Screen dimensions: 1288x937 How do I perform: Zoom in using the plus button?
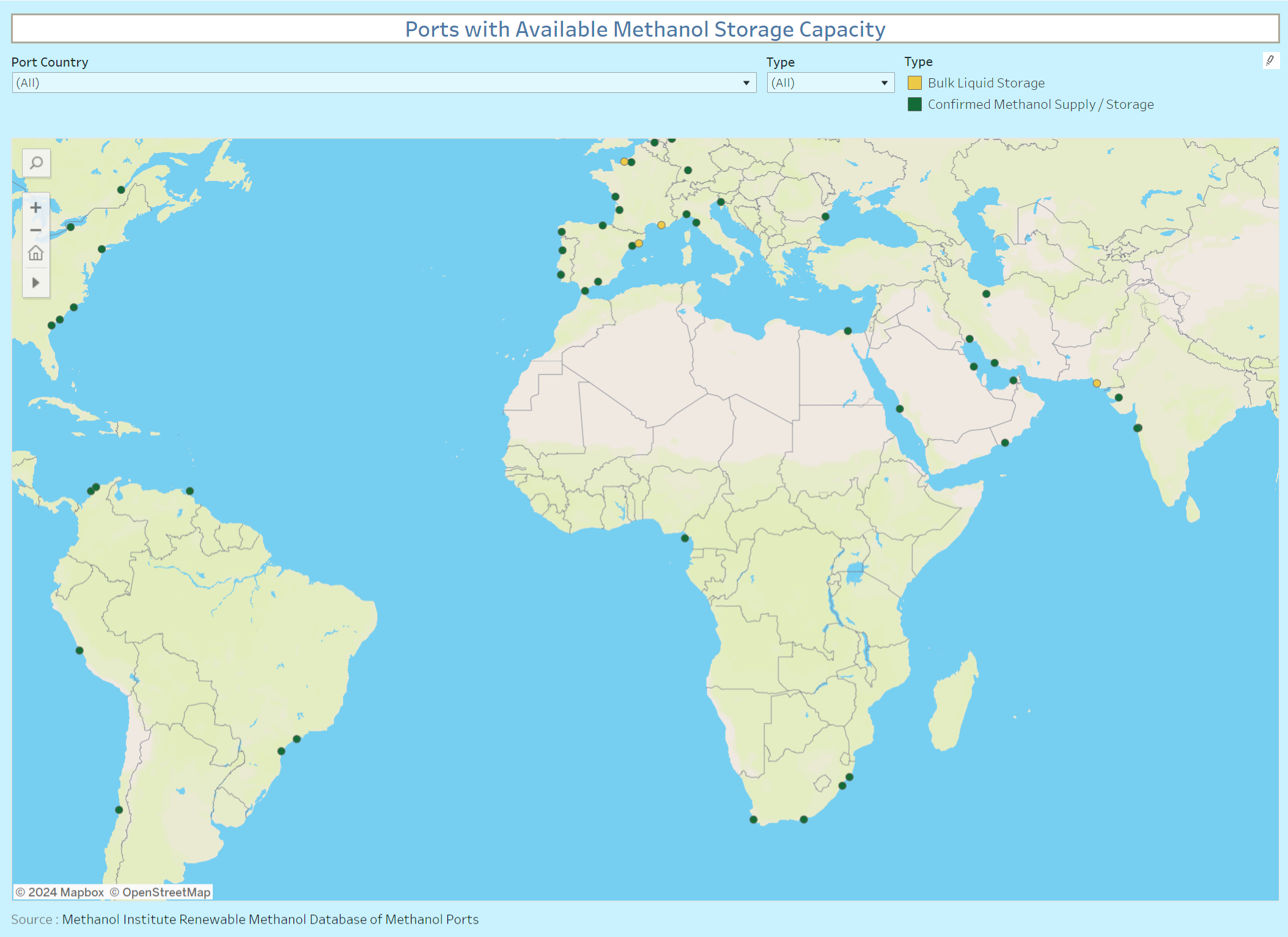(x=36, y=208)
